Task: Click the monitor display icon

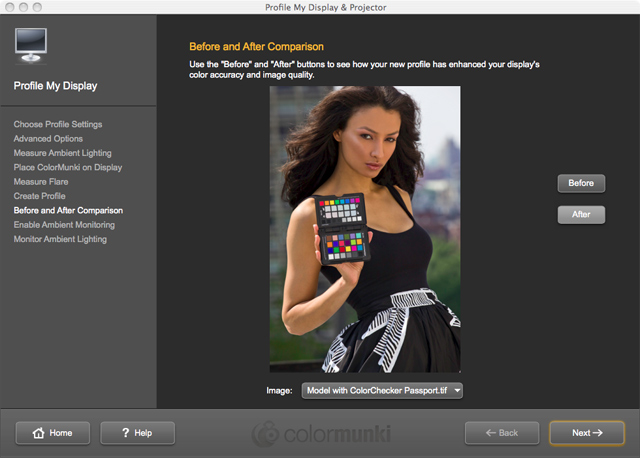Action: coord(31,45)
